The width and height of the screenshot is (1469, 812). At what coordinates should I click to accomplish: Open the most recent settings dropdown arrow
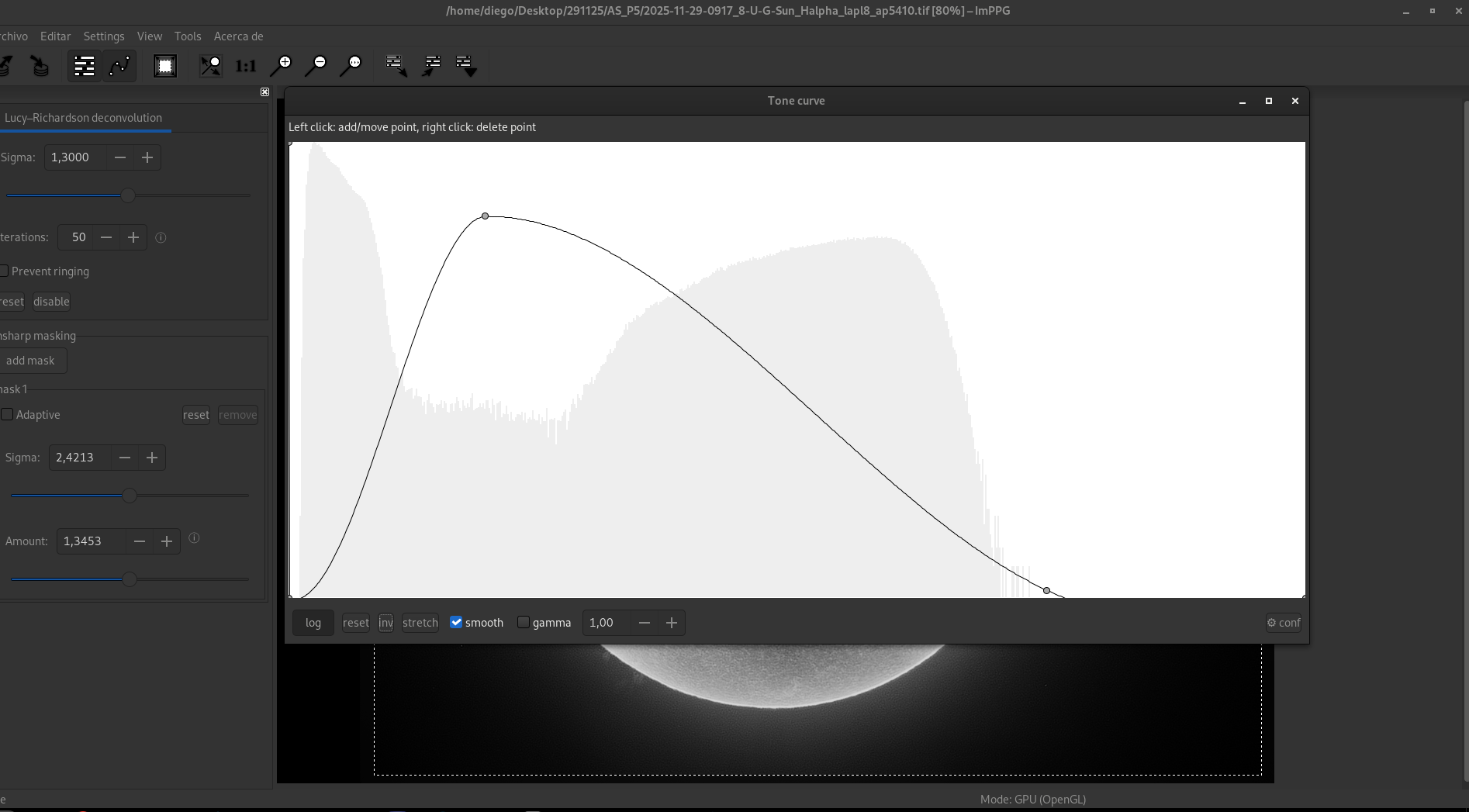[466, 66]
